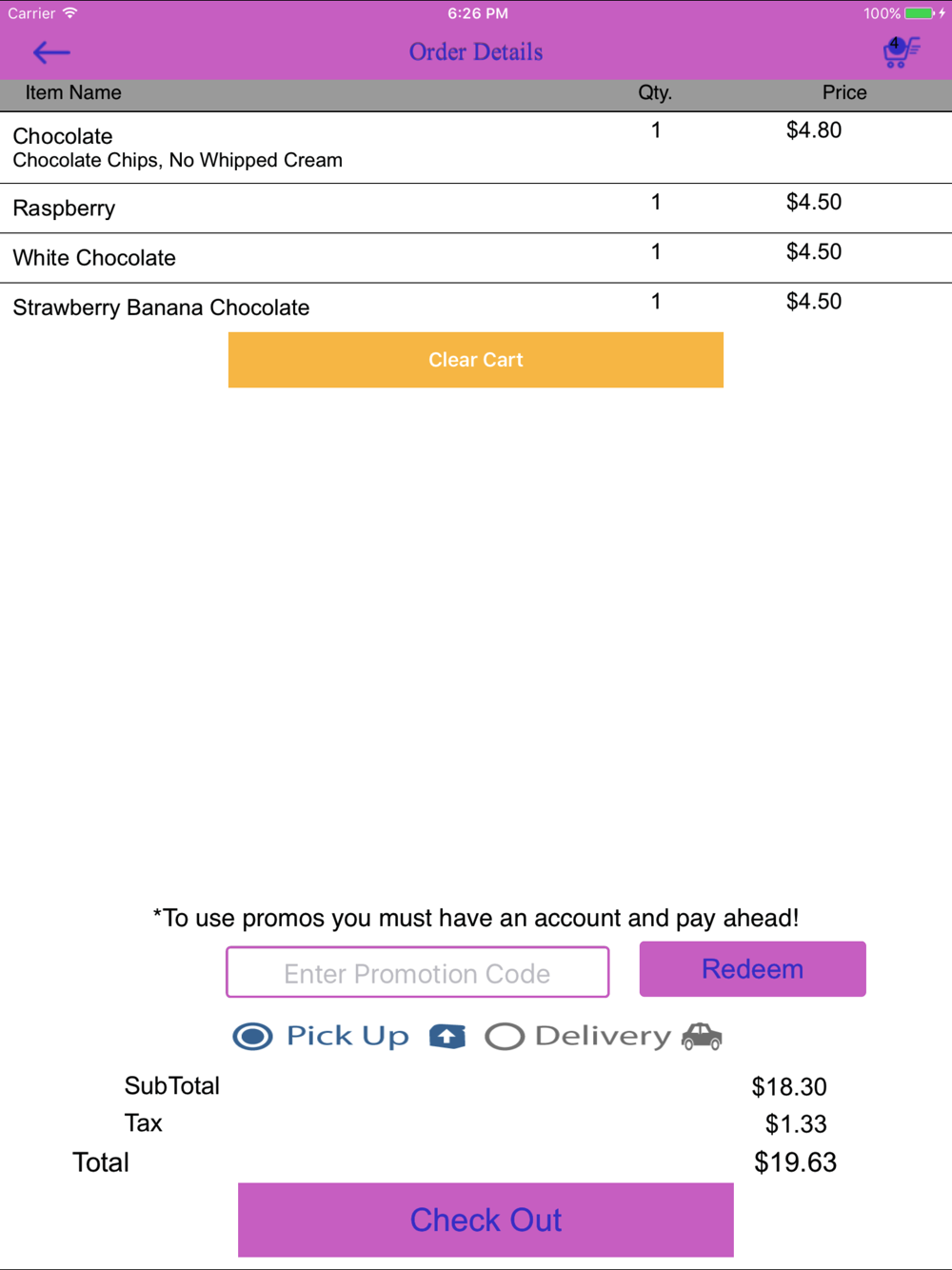Tap the delivery car icon
This screenshot has width=952, height=1270.
point(702,1037)
